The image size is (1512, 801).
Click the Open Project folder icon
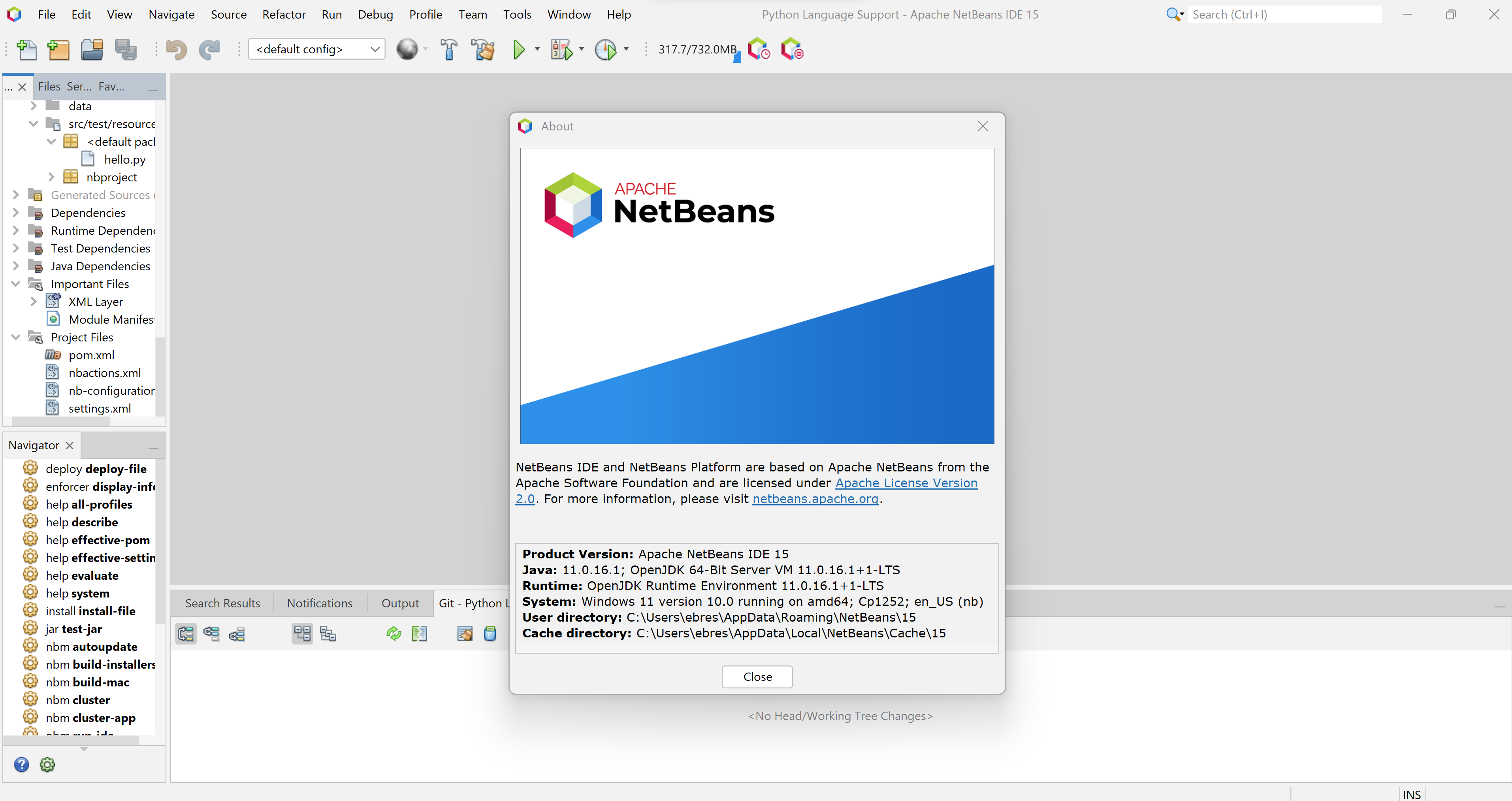pos(92,49)
